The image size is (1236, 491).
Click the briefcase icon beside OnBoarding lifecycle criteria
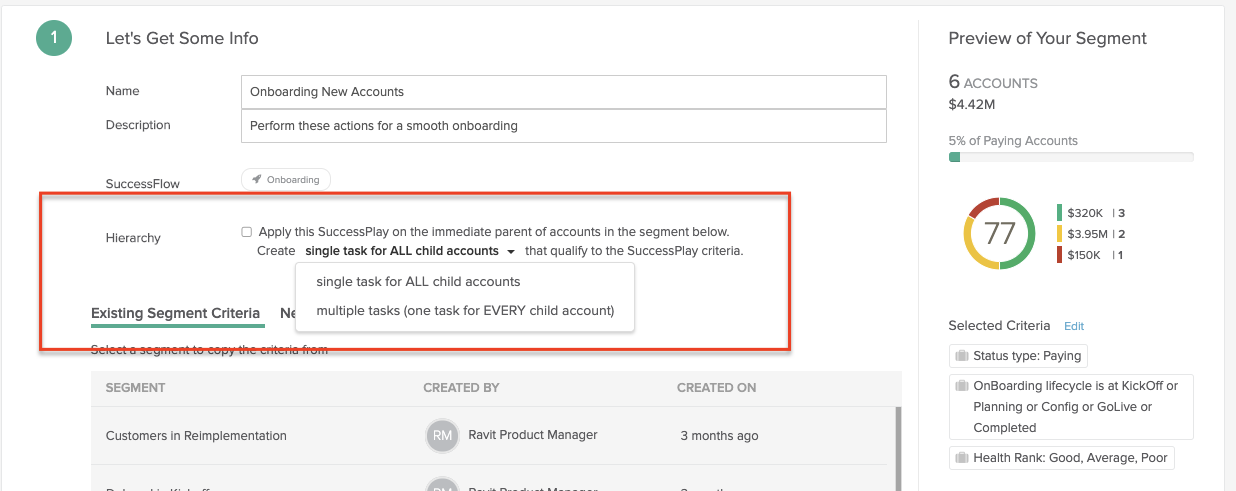[x=962, y=386]
